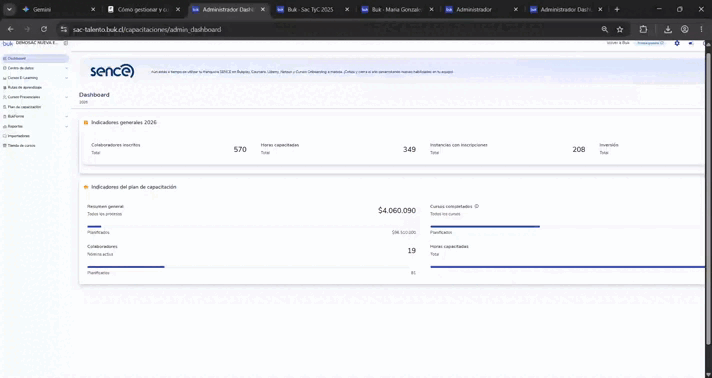The image size is (712, 378).
Task: Open browser extensions puzzle icon
Action: pyautogui.click(x=643, y=29)
